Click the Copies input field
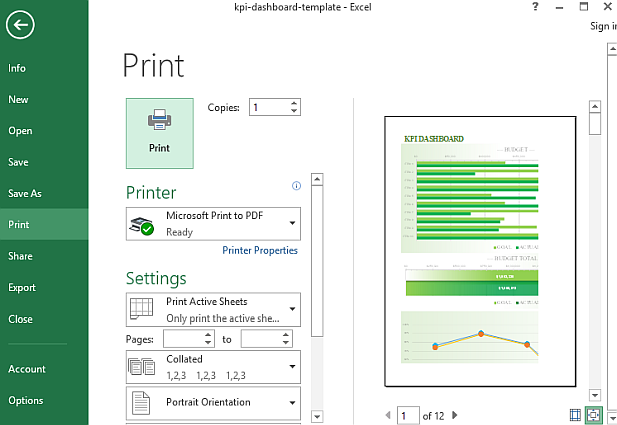 tap(270, 107)
